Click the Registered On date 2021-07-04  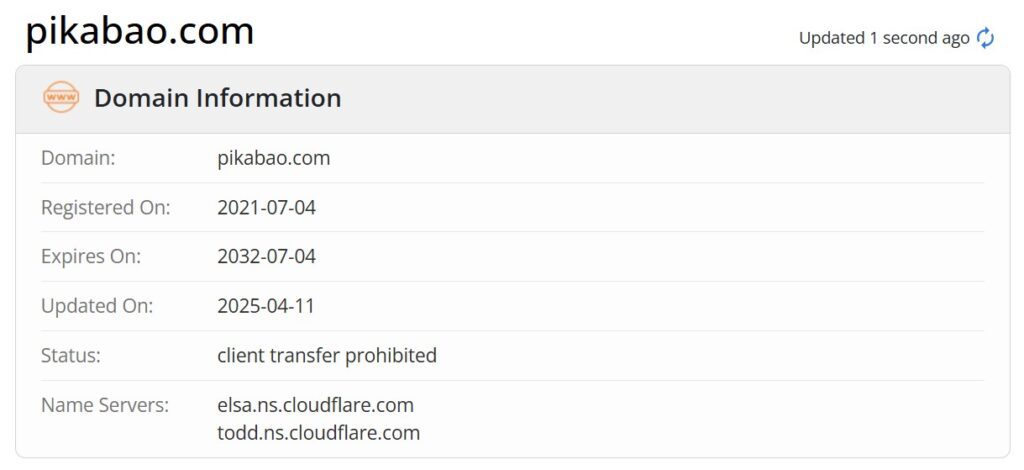coord(266,208)
